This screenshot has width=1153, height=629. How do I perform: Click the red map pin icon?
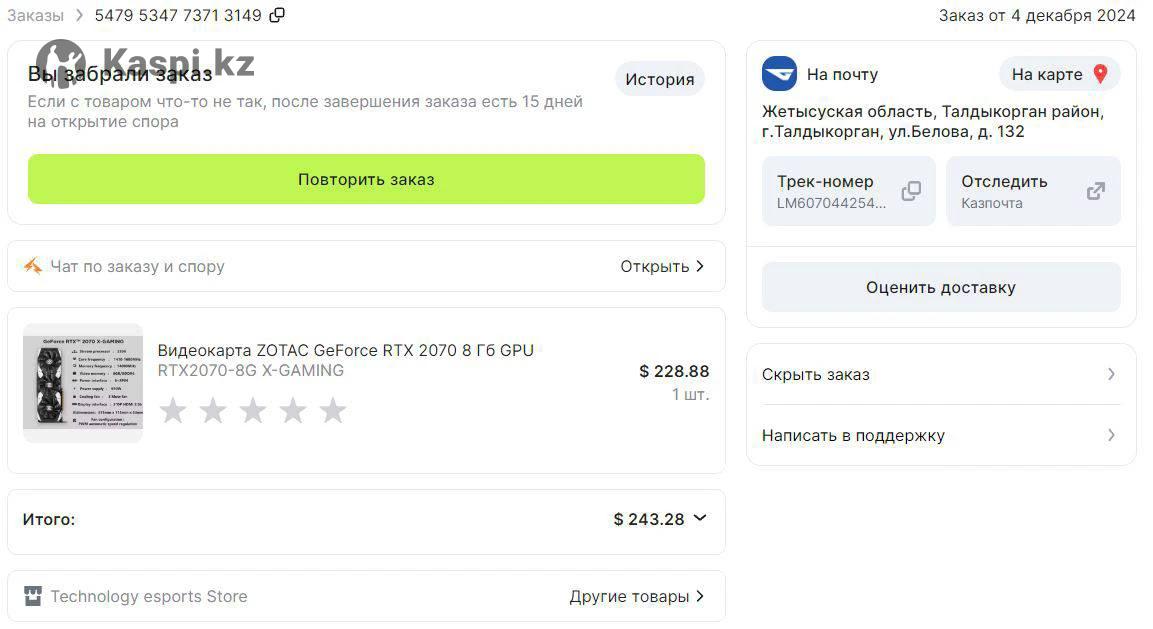pos(1100,74)
